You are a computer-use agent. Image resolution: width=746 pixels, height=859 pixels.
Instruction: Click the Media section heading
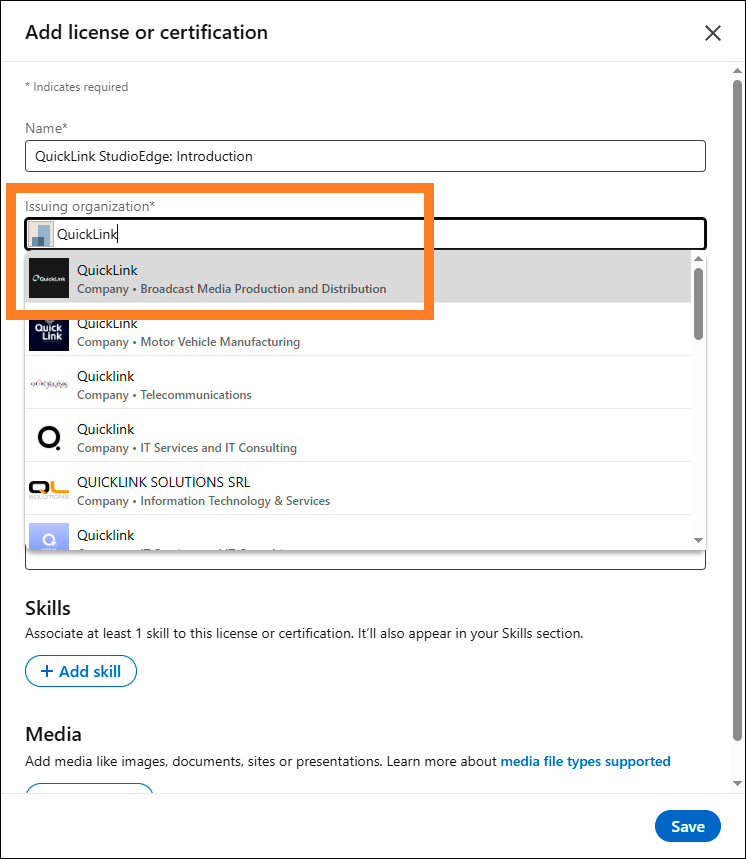click(53, 734)
